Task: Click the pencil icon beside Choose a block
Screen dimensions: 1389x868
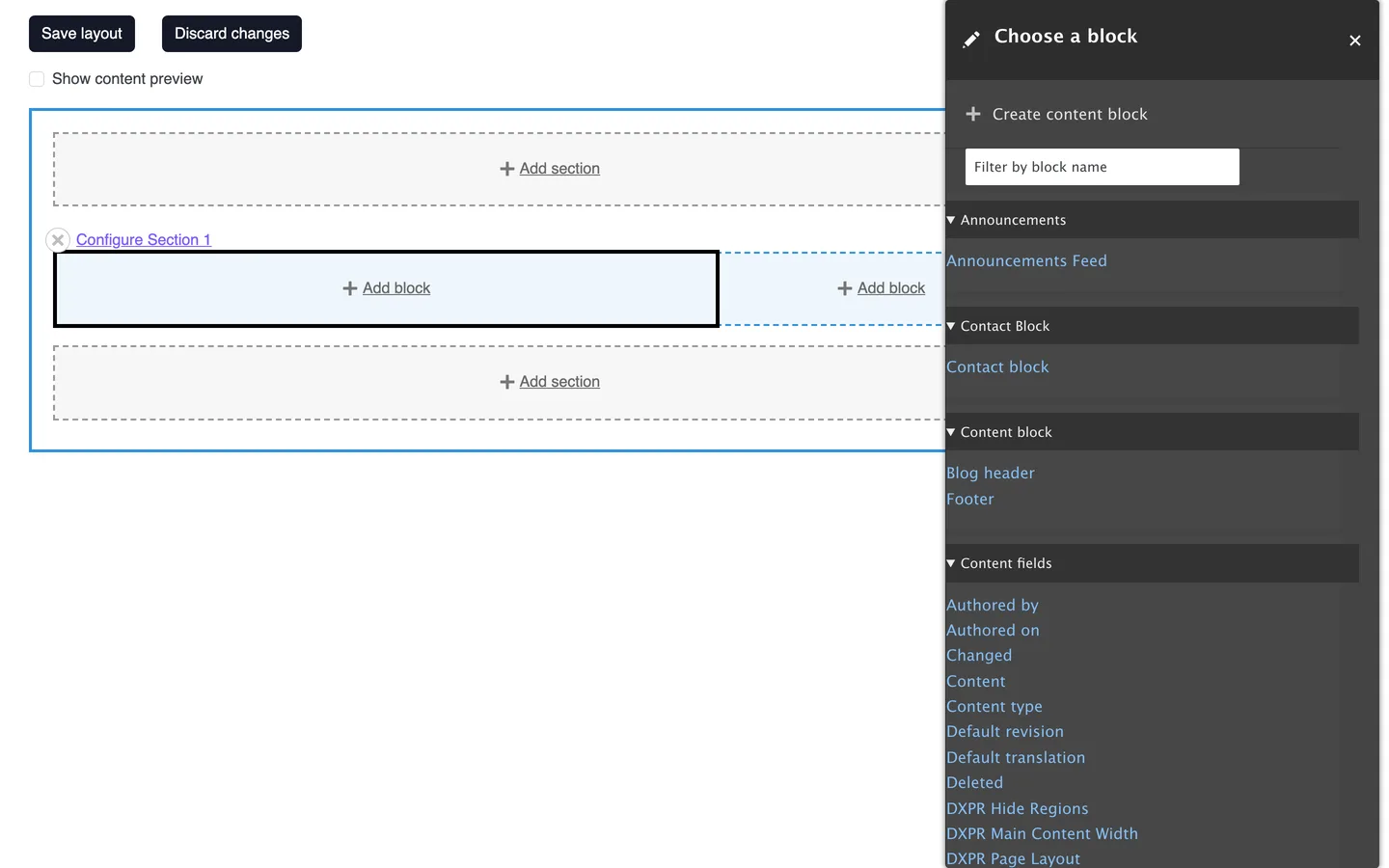Action: [971, 39]
